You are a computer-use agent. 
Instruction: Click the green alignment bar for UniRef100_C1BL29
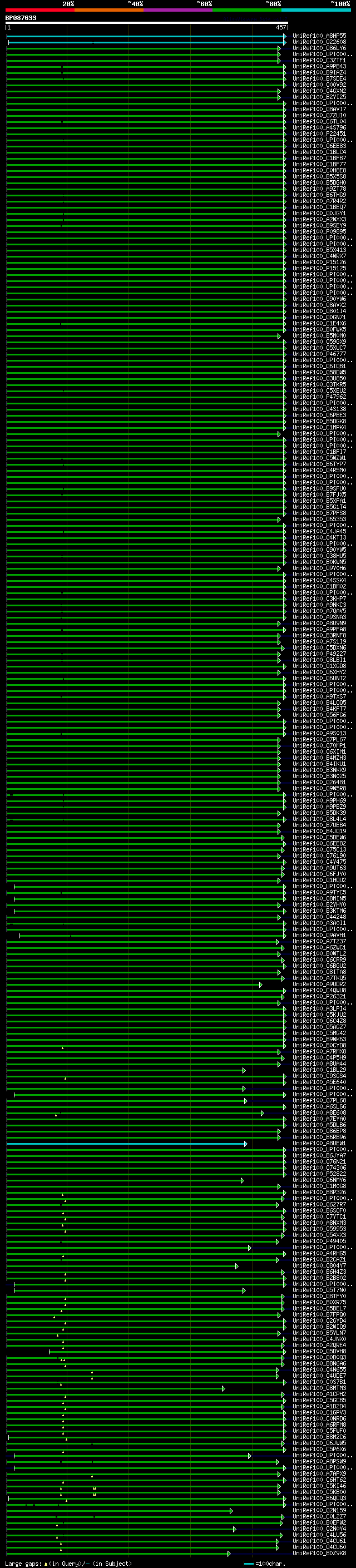pos(126,1070)
